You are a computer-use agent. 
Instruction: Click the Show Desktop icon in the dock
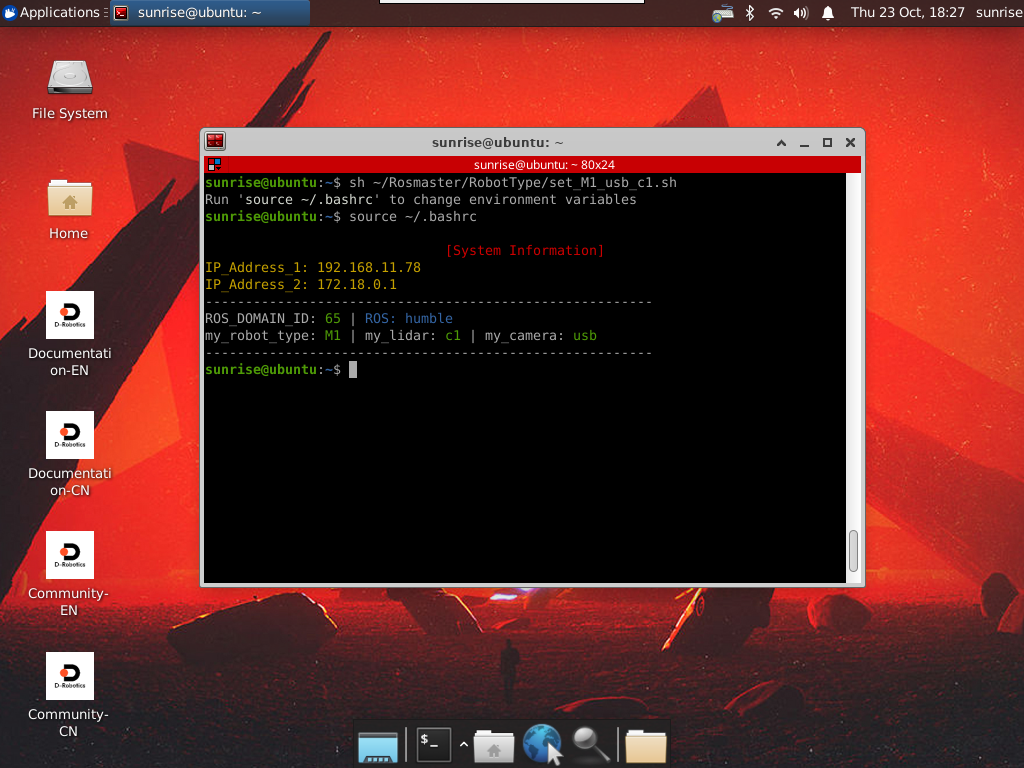(x=378, y=745)
